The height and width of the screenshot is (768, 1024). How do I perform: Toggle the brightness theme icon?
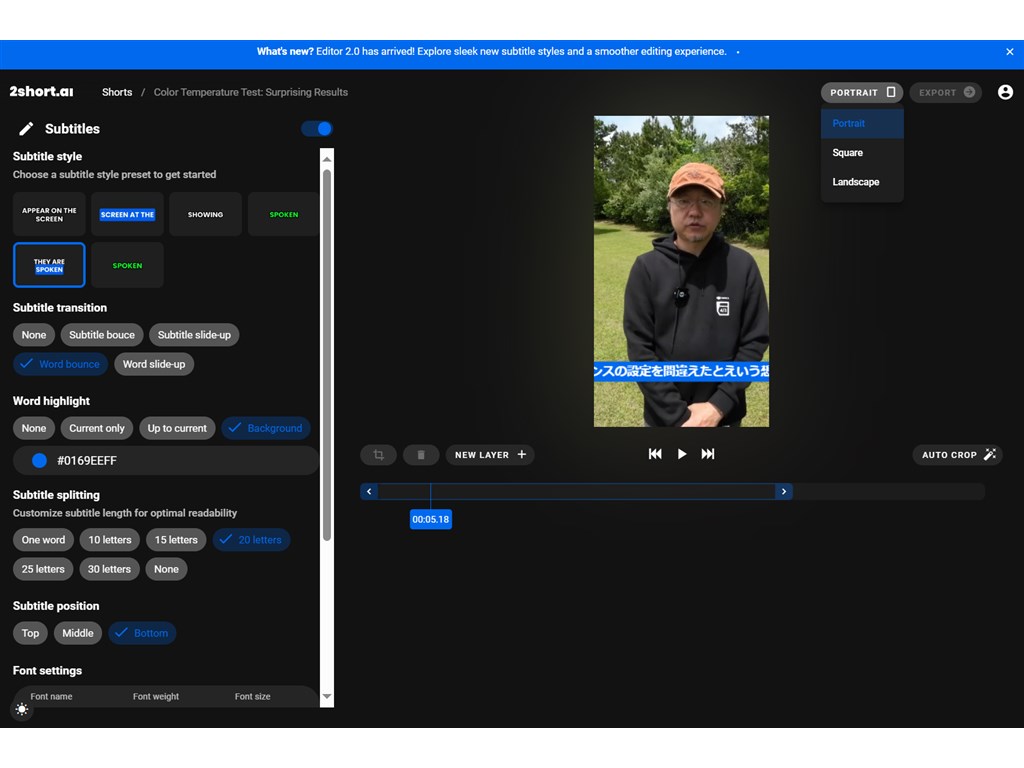coord(22,709)
